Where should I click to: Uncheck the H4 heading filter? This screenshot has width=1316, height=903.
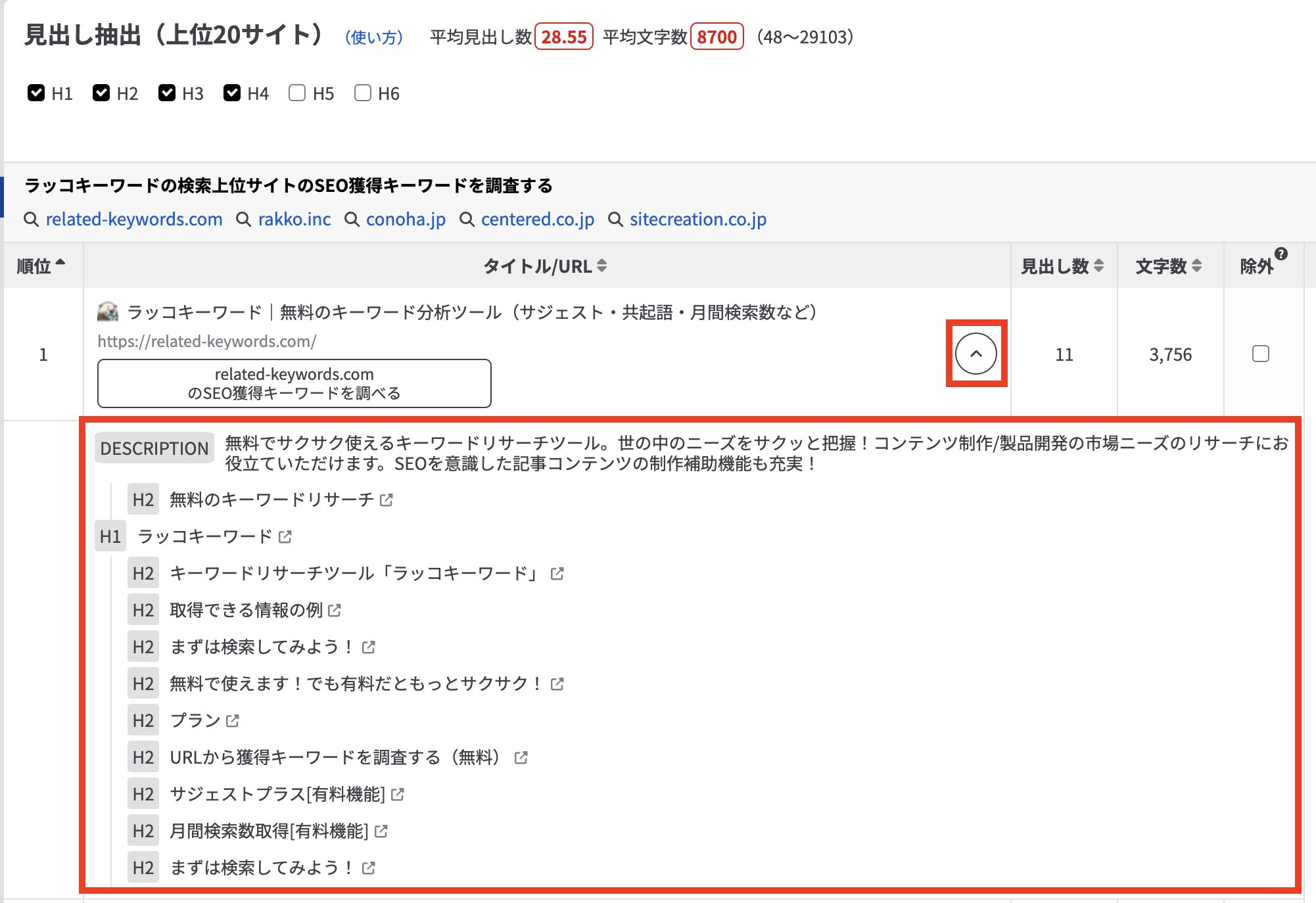click(x=232, y=93)
